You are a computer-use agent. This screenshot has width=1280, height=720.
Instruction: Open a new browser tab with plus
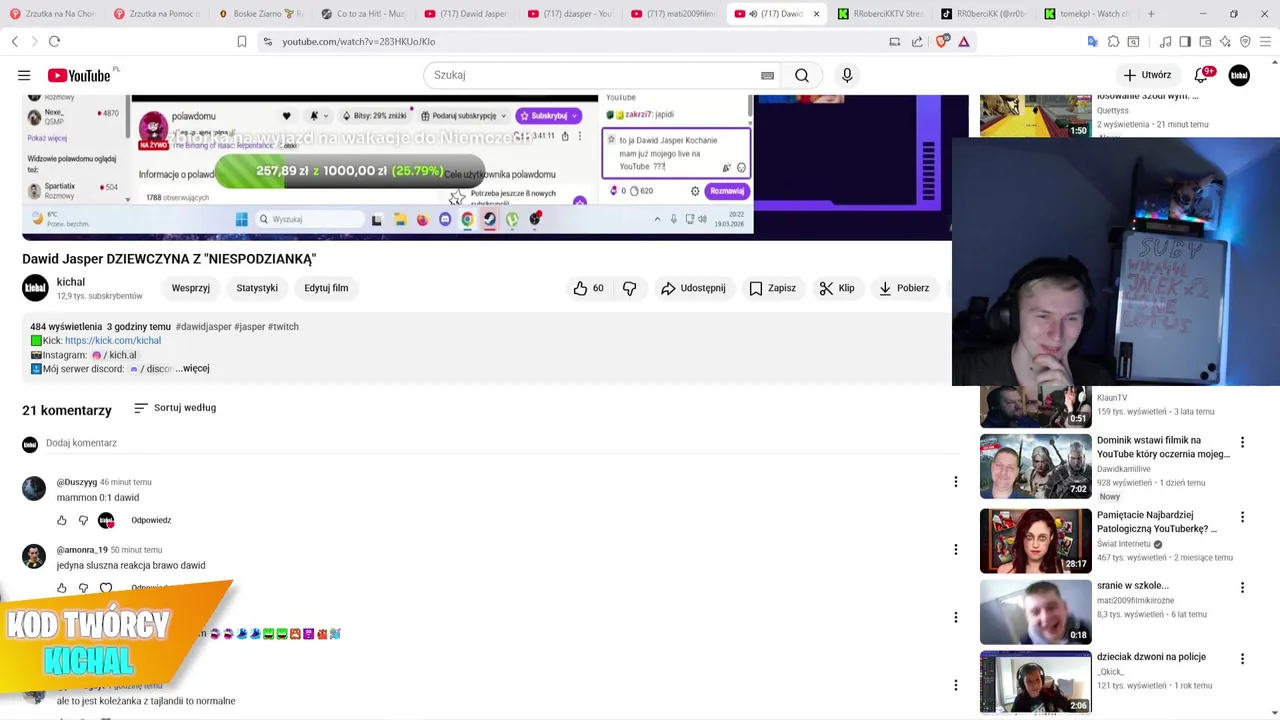[1151, 14]
